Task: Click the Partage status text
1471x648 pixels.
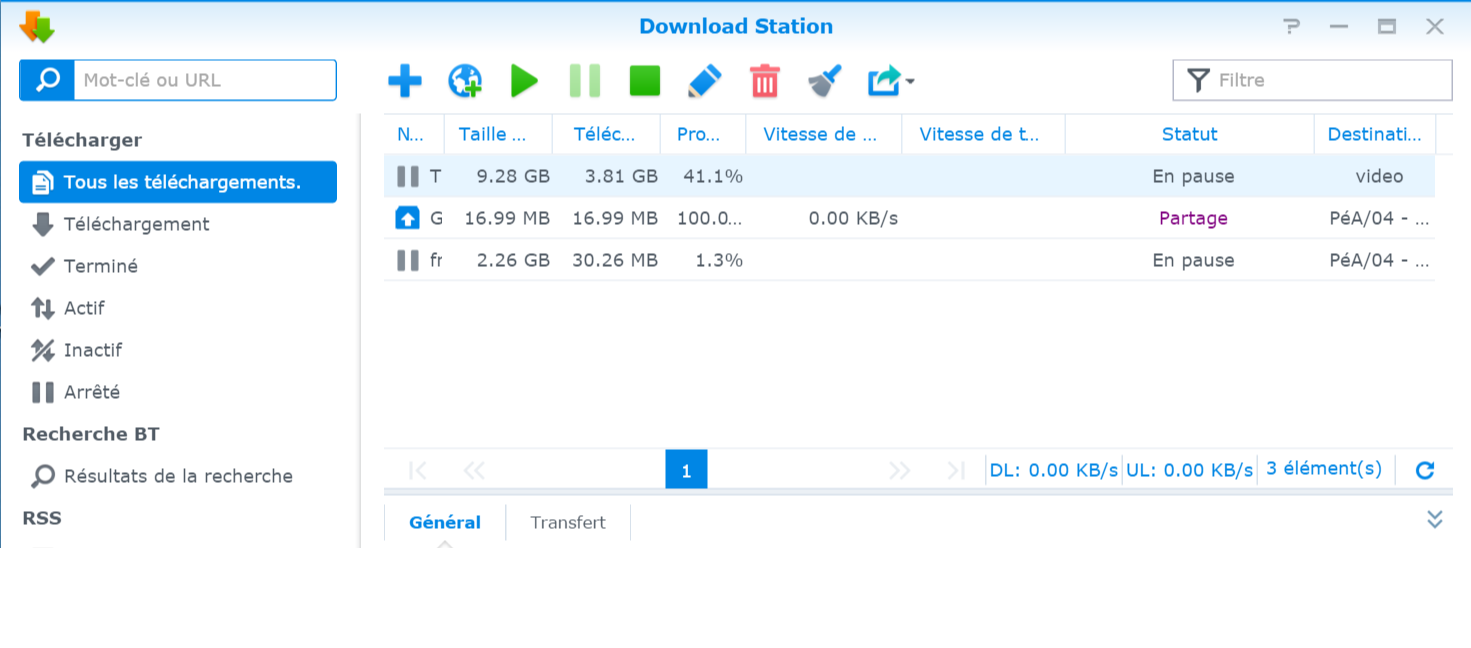Action: 1193,218
